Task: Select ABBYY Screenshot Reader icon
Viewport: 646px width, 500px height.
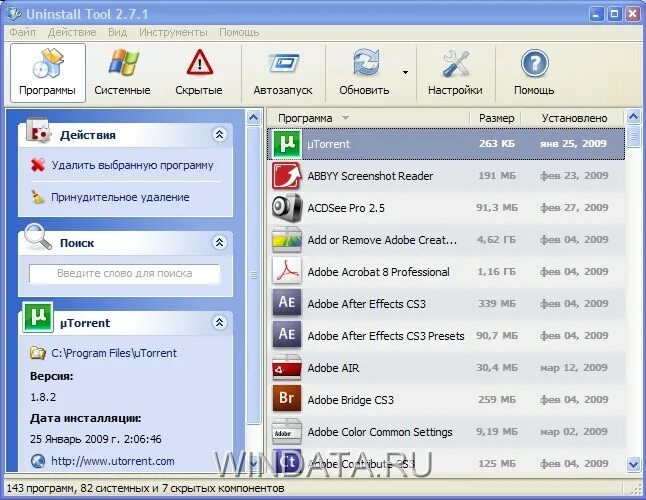Action: 287,176
